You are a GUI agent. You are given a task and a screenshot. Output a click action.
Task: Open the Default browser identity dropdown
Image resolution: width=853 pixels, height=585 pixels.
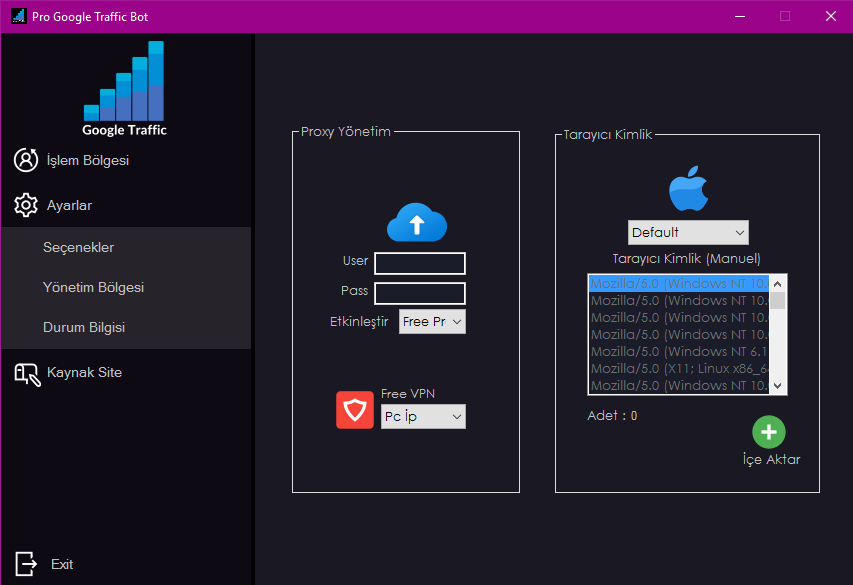tap(688, 232)
